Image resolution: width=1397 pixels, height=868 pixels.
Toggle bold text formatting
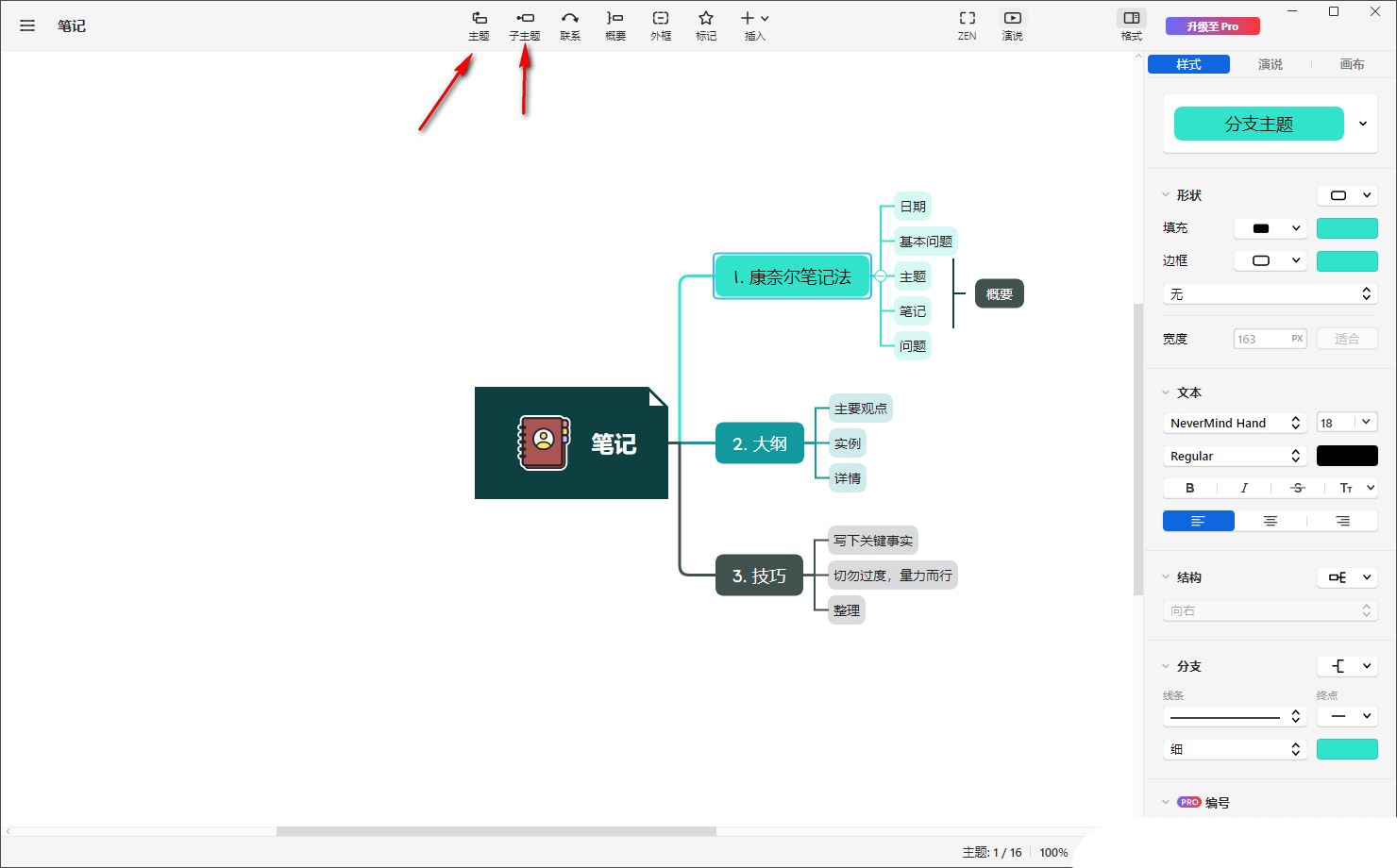[x=1190, y=488]
